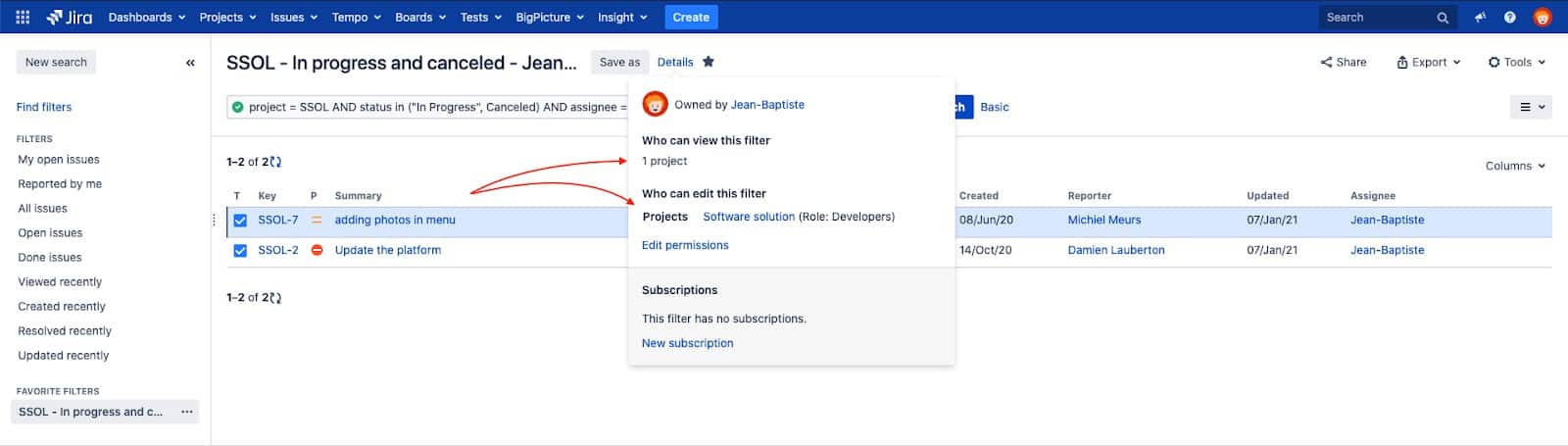Image resolution: width=1568 pixels, height=446 pixels.
Task: Open the Issues menu
Action: 294,17
